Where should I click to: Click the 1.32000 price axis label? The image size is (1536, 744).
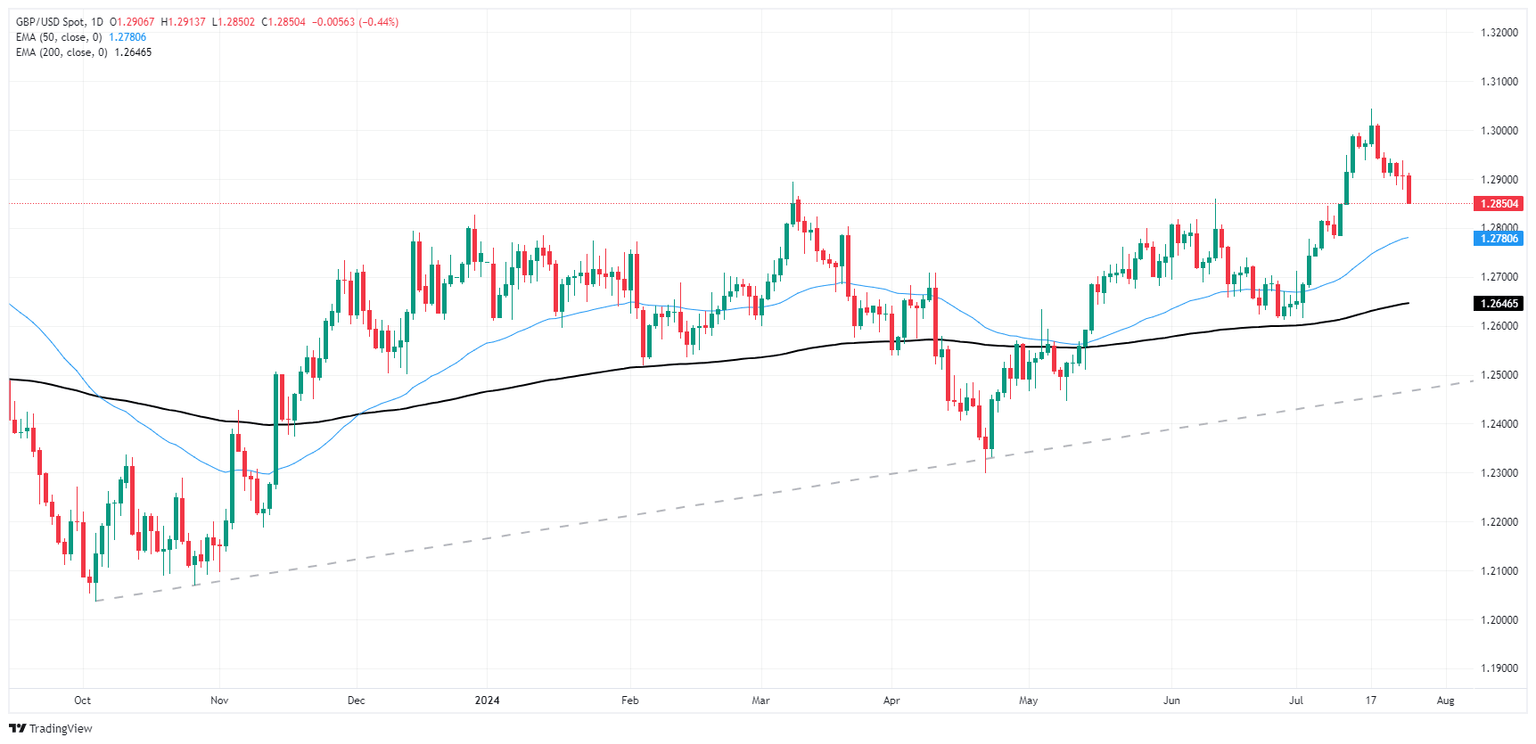click(x=1495, y=33)
